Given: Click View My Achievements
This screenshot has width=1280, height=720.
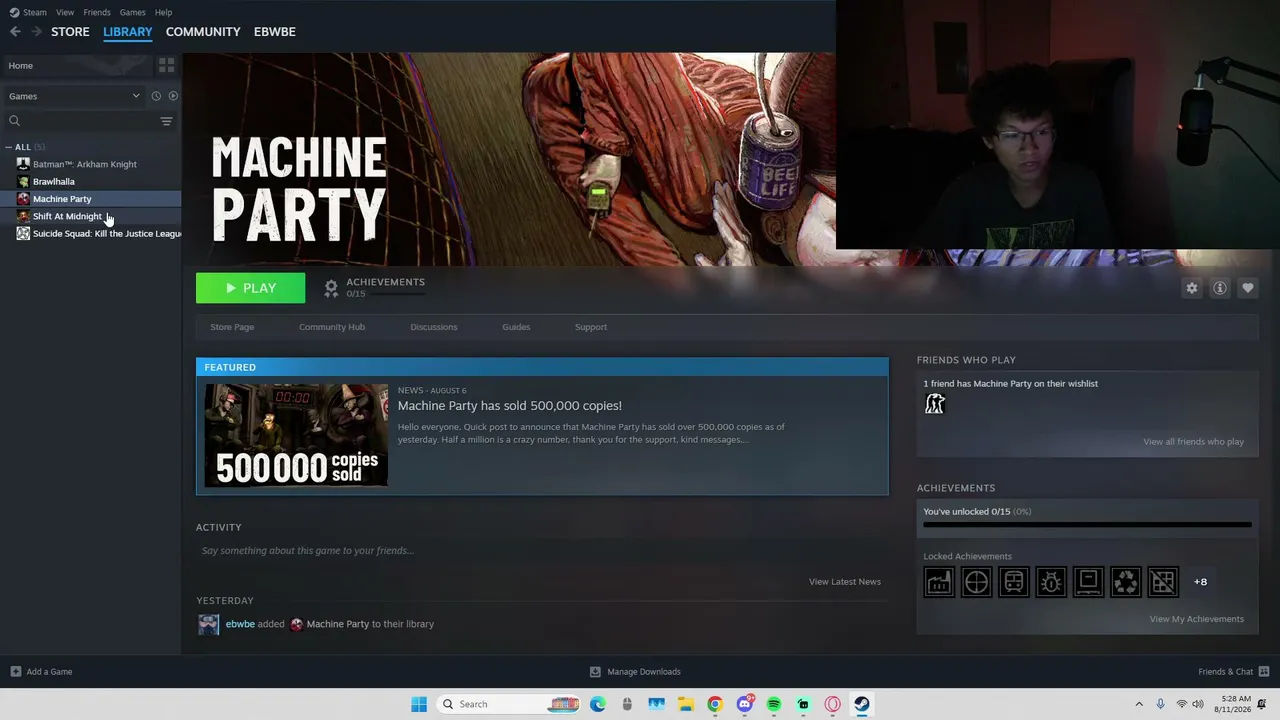Looking at the screenshot, I should click(1197, 619).
